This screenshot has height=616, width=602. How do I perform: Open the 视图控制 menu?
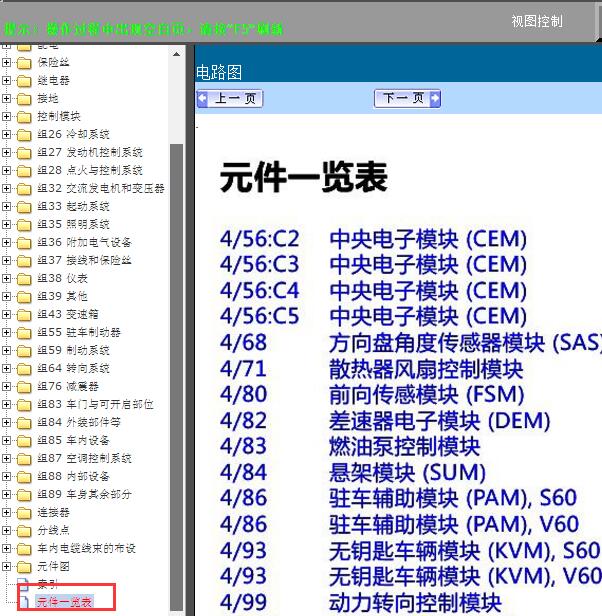click(x=537, y=21)
